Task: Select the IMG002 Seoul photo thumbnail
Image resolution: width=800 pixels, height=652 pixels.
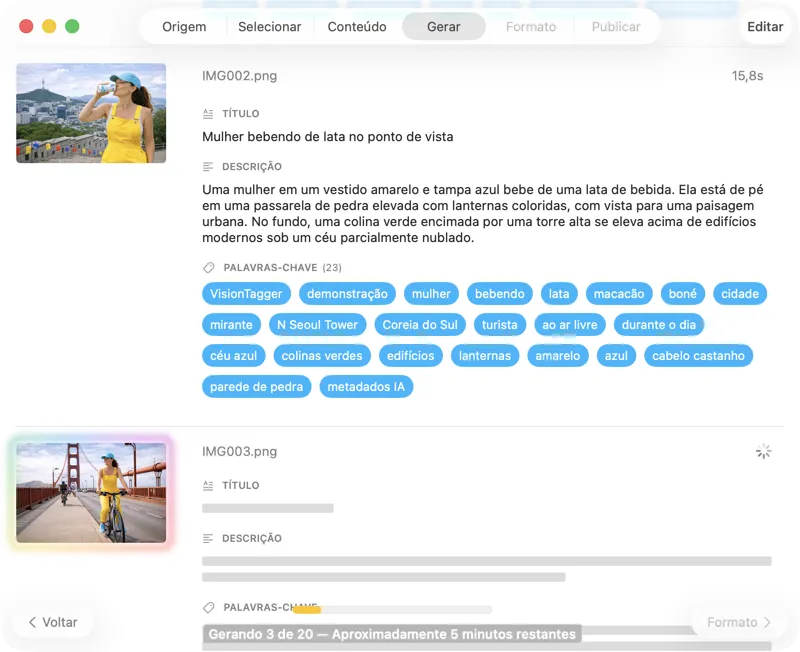Action: (91, 113)
